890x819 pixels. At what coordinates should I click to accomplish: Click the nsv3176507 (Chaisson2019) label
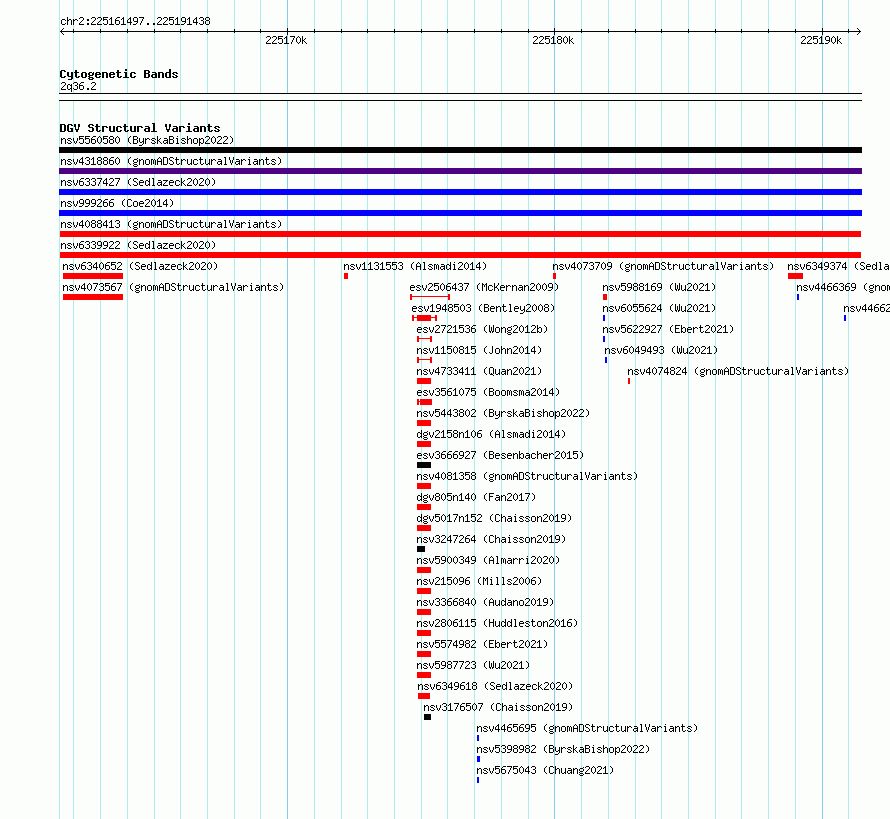(x=498, y=707)
